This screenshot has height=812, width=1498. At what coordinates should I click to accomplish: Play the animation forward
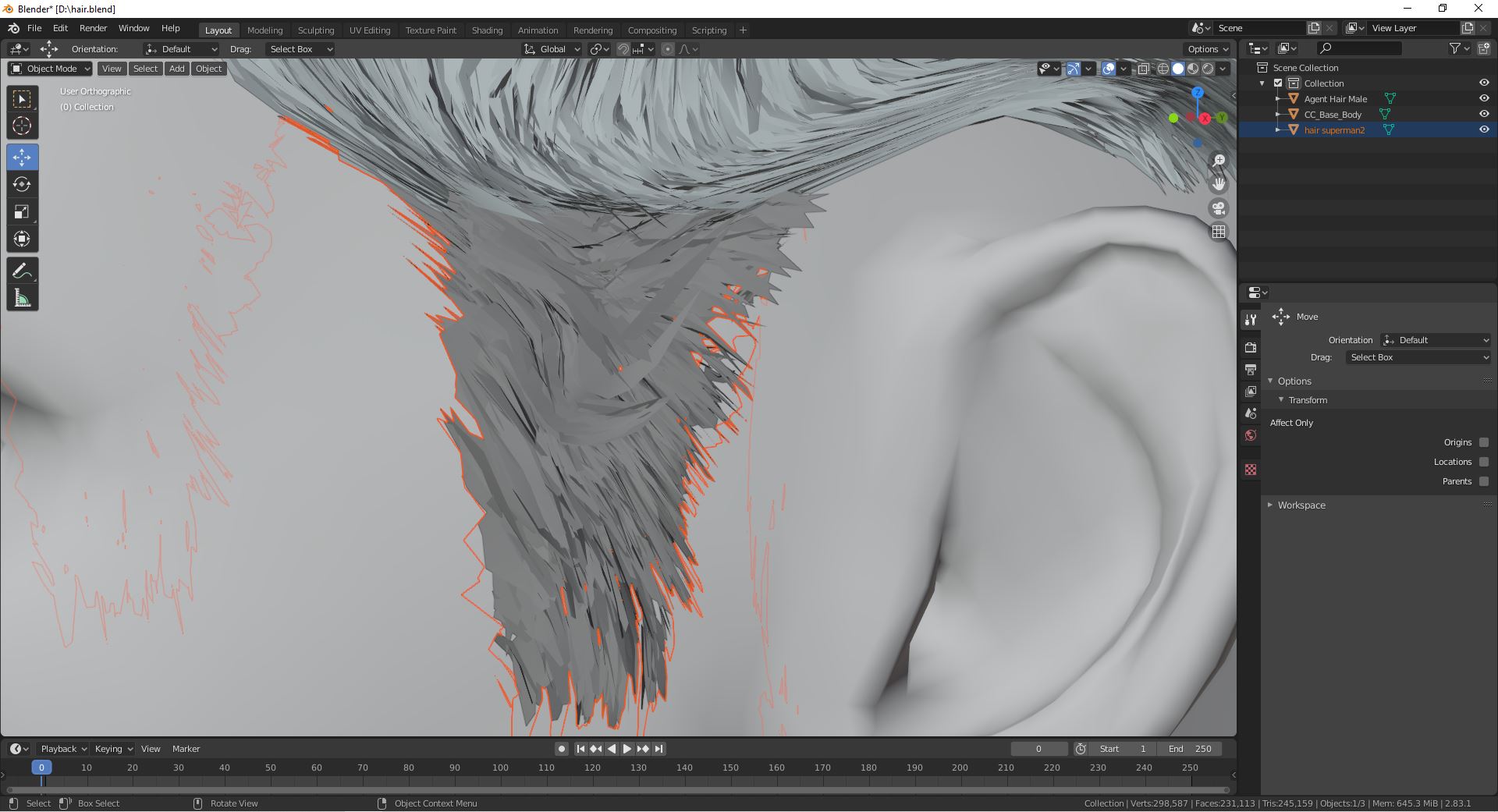[627, 749]
